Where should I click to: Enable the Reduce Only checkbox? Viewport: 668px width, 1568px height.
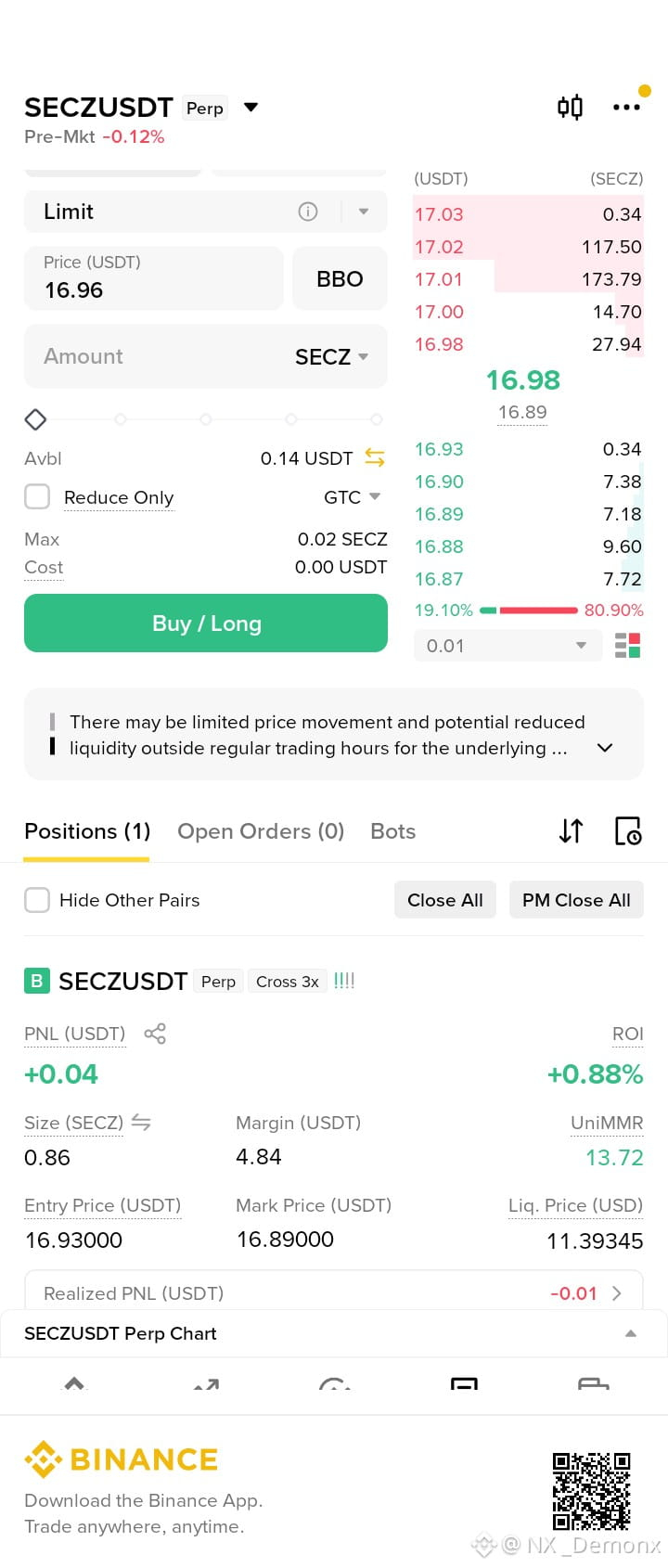37,496
